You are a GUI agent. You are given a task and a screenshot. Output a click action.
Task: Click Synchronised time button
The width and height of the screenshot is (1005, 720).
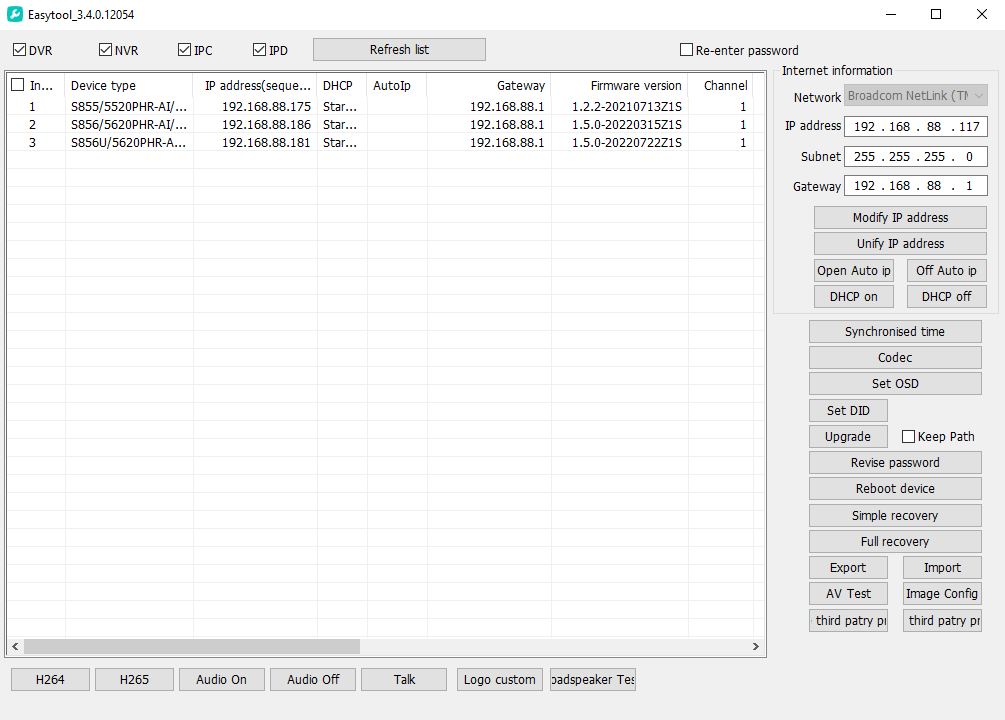pyautogui.click(x=894, y=332)
